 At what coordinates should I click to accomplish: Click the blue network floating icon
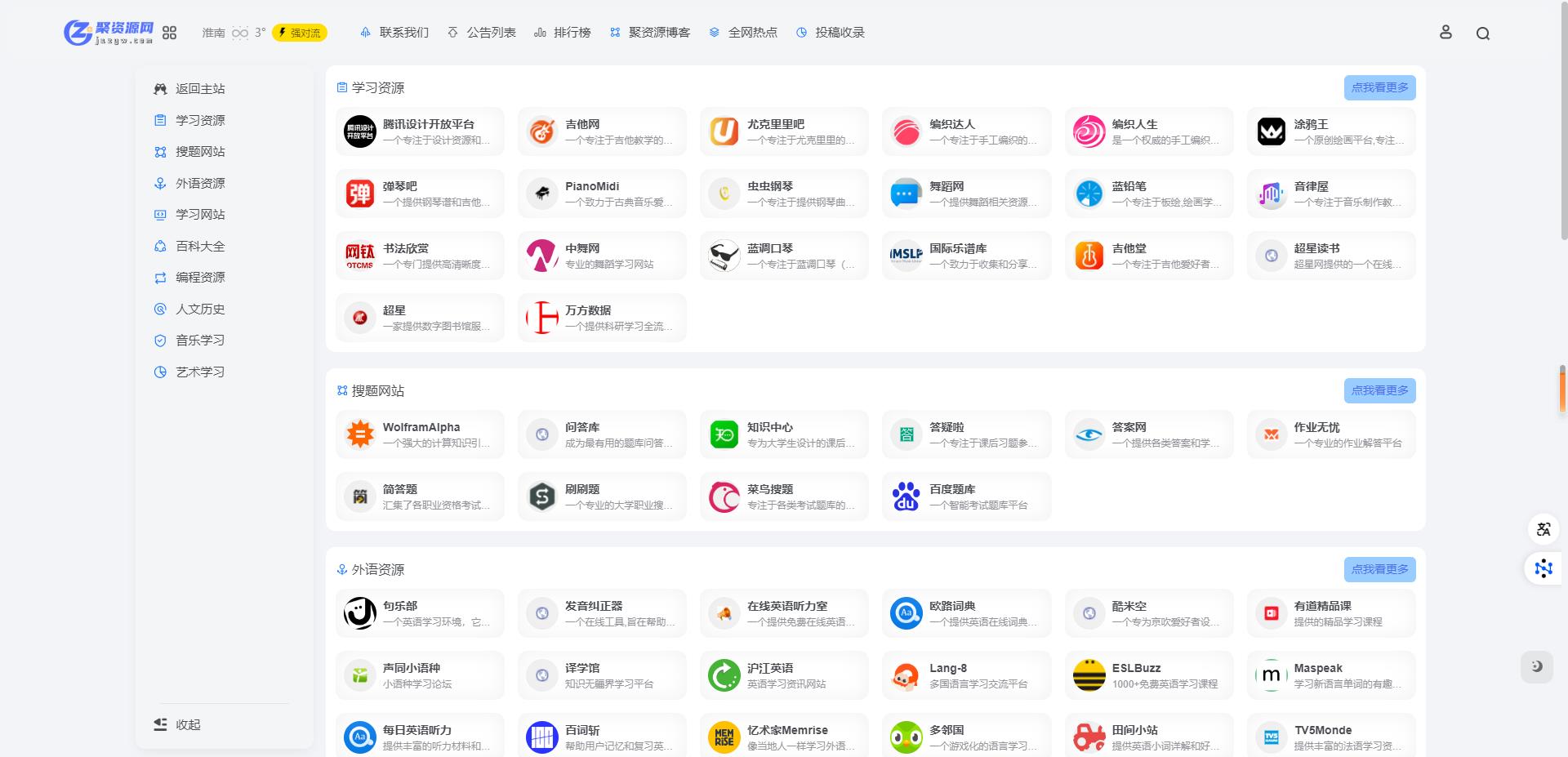coord(1543,568)
